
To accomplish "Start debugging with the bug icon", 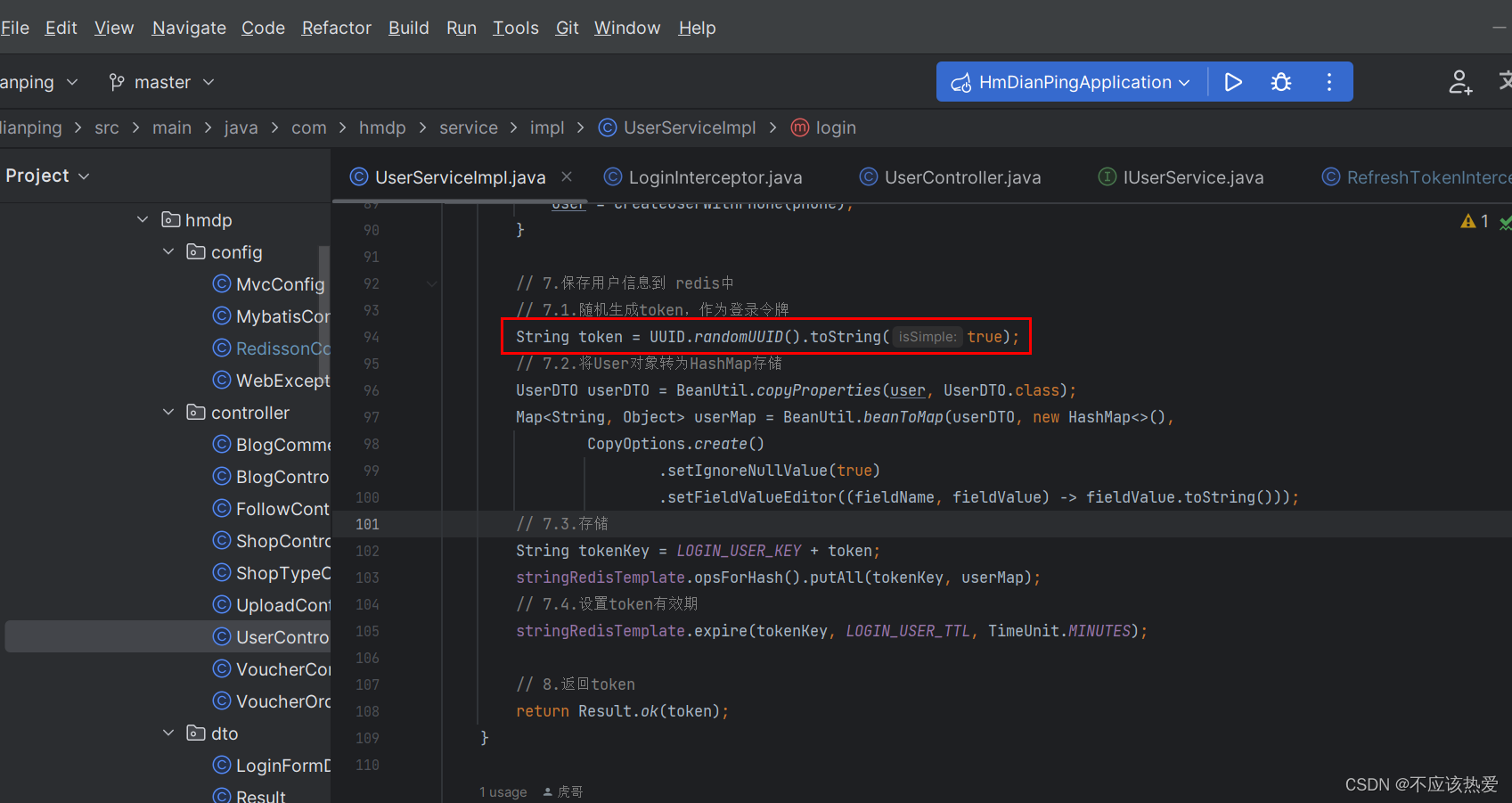I will 1281,82.
